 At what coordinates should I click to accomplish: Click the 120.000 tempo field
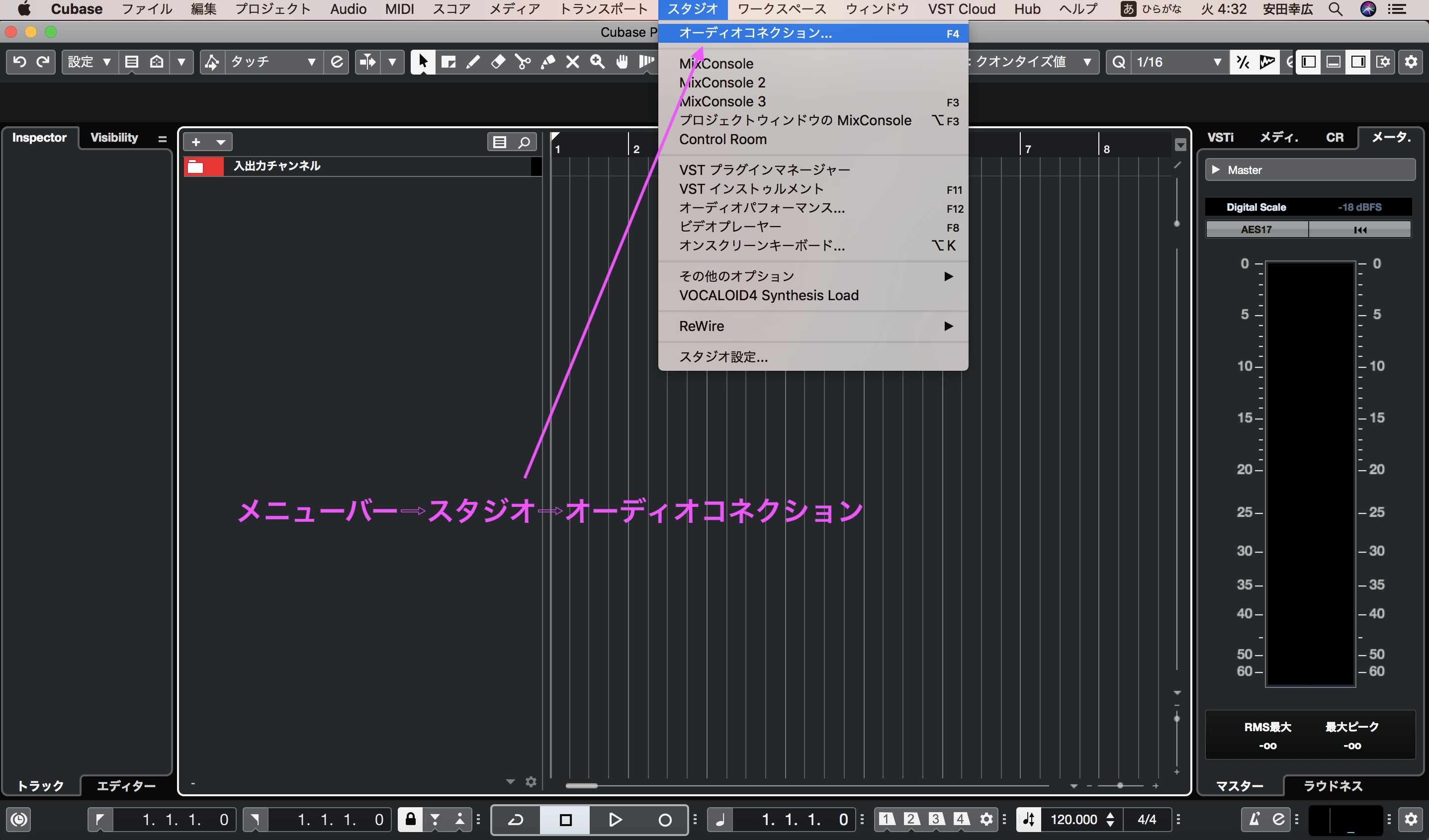tap(1073, 820)
